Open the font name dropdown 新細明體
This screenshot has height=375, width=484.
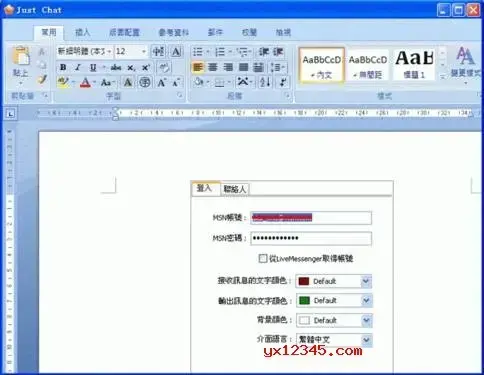click(109, 52)
